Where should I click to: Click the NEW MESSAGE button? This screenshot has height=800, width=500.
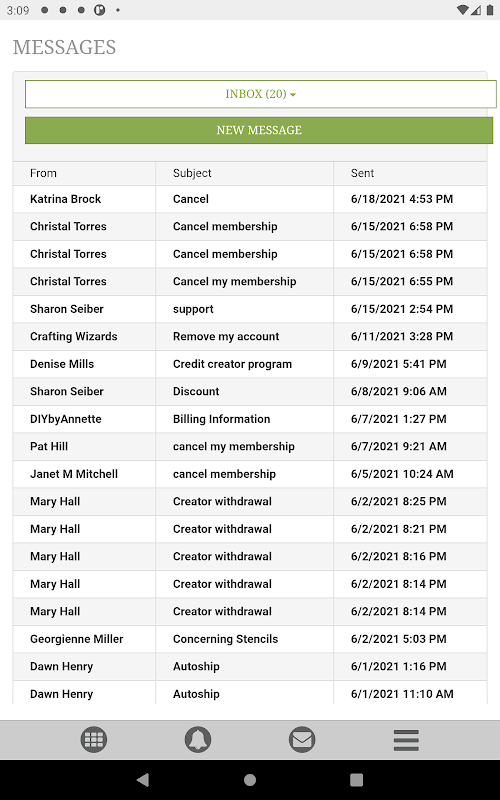pyautogui.click(x=259, y=130)
